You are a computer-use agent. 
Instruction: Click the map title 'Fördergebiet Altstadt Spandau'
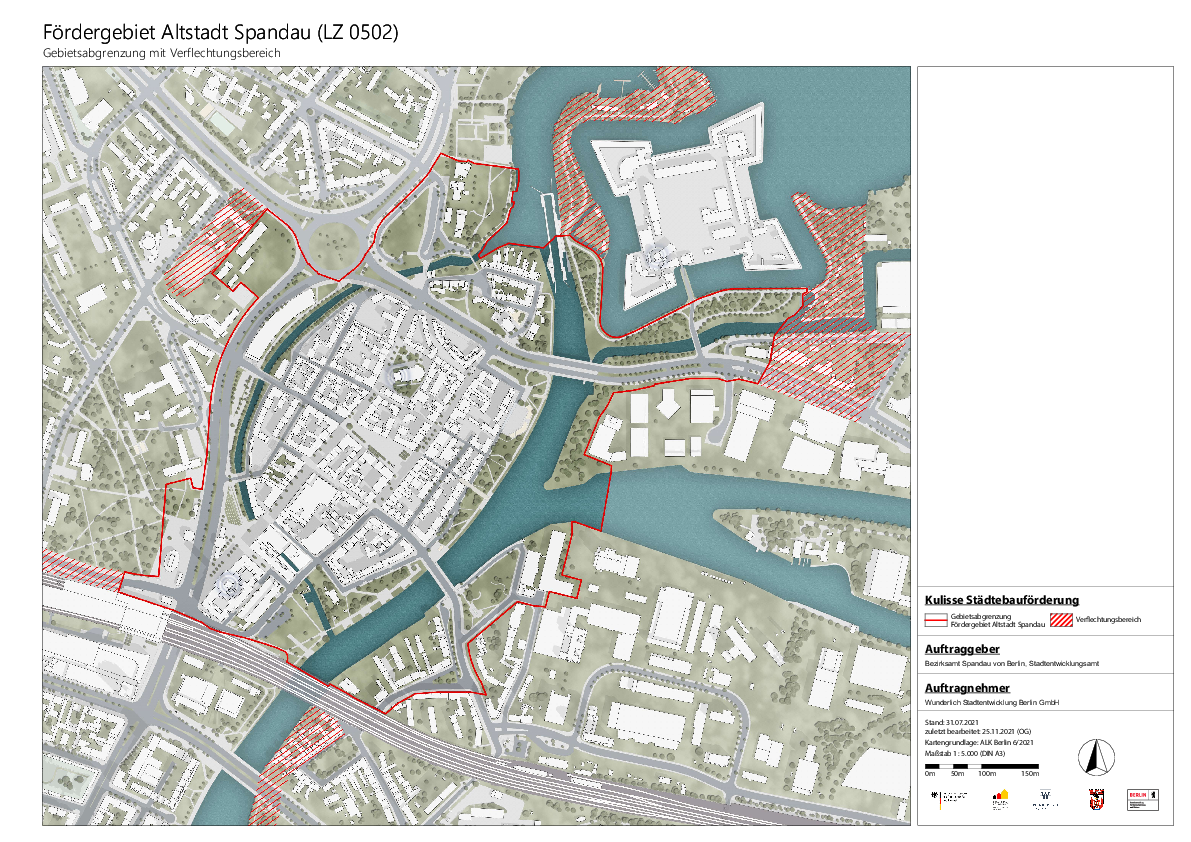tap(221, 32)
